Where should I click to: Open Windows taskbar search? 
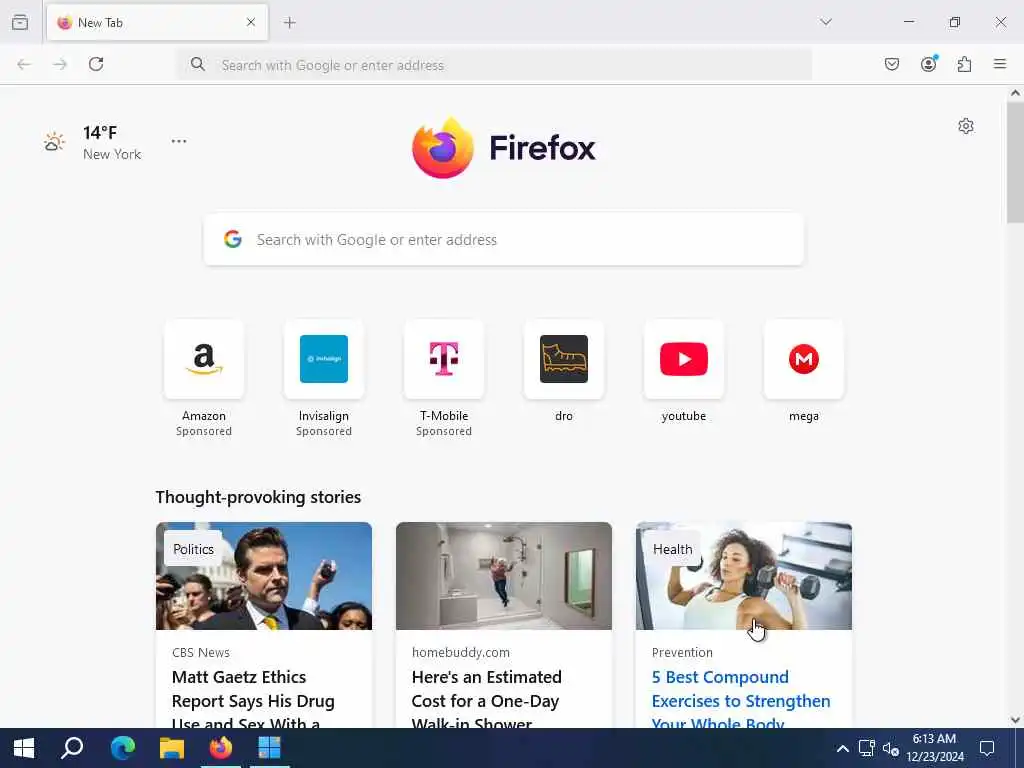pos(72,748)
